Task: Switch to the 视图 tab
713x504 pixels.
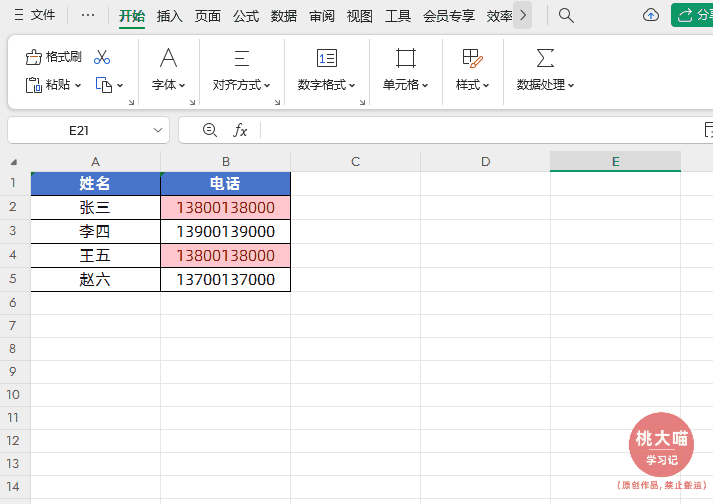Action: [360, 16]
